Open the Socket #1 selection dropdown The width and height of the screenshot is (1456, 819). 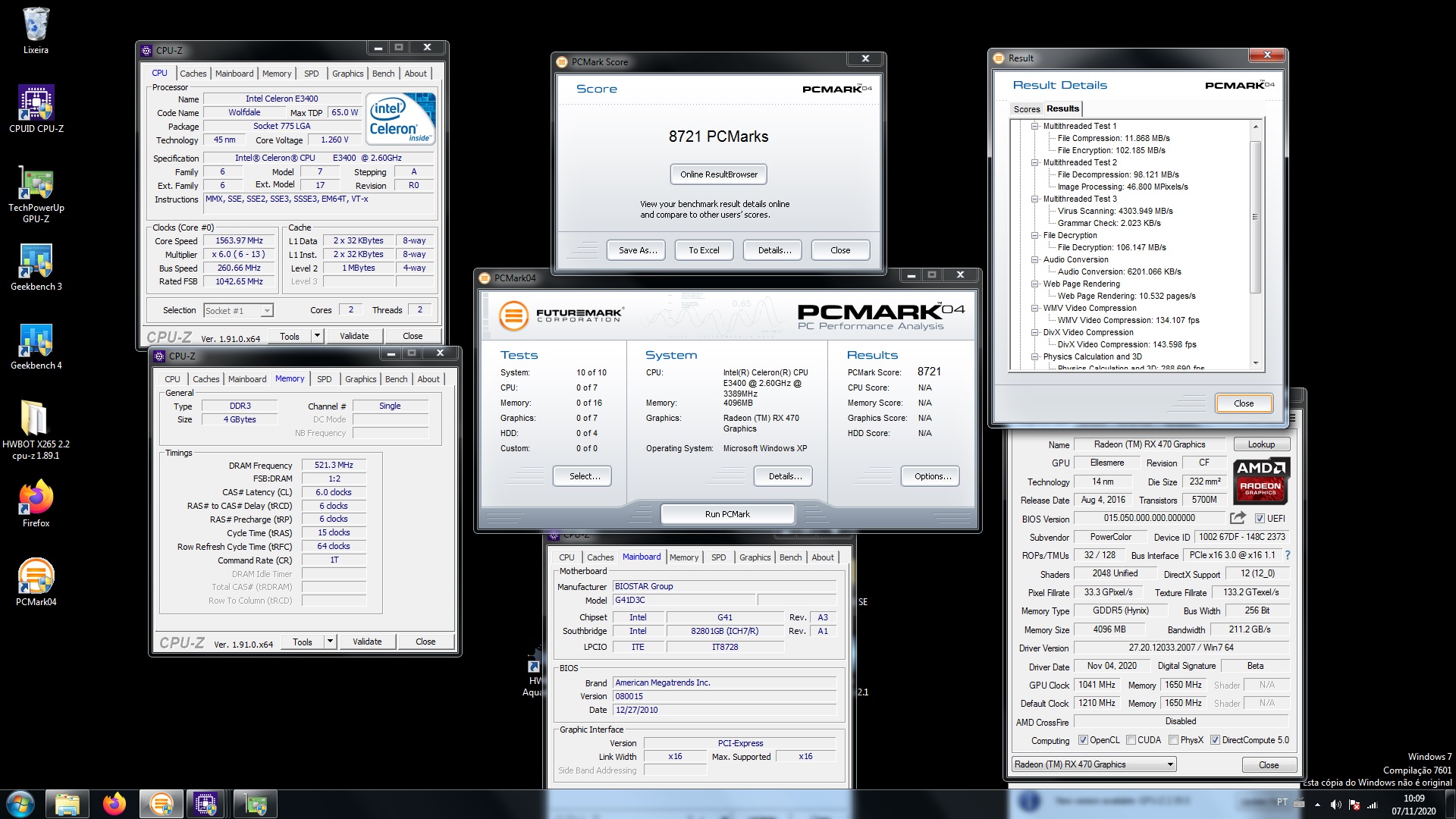[238, 311]
